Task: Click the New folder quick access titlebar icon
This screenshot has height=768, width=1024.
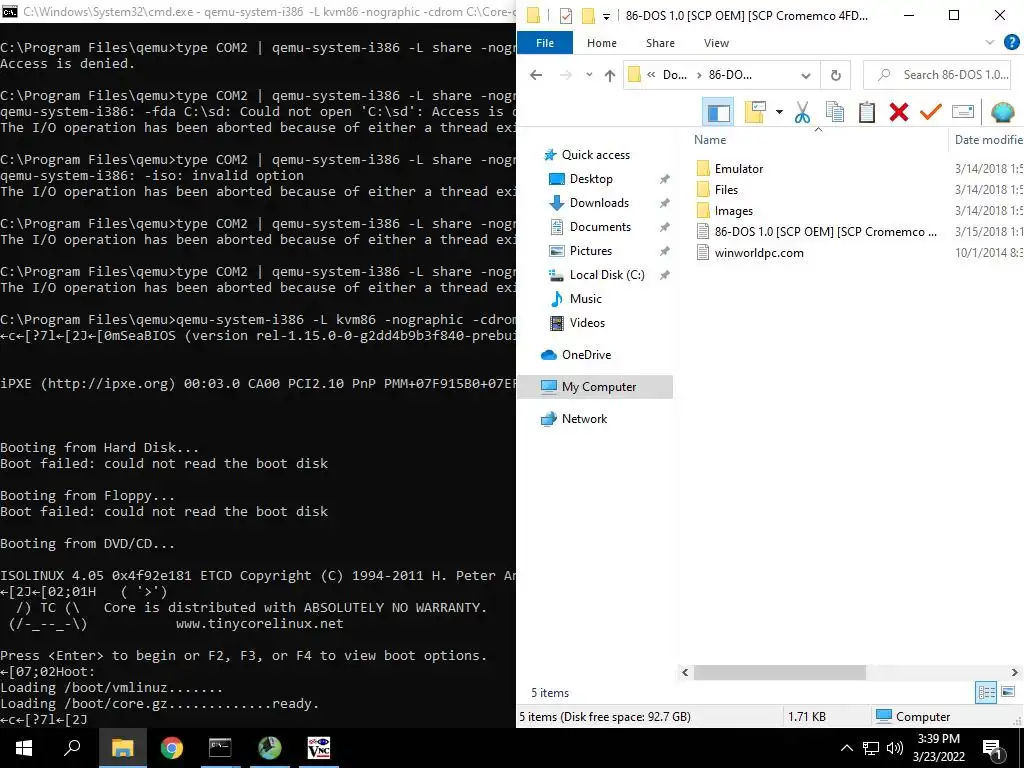Action: 588,16
